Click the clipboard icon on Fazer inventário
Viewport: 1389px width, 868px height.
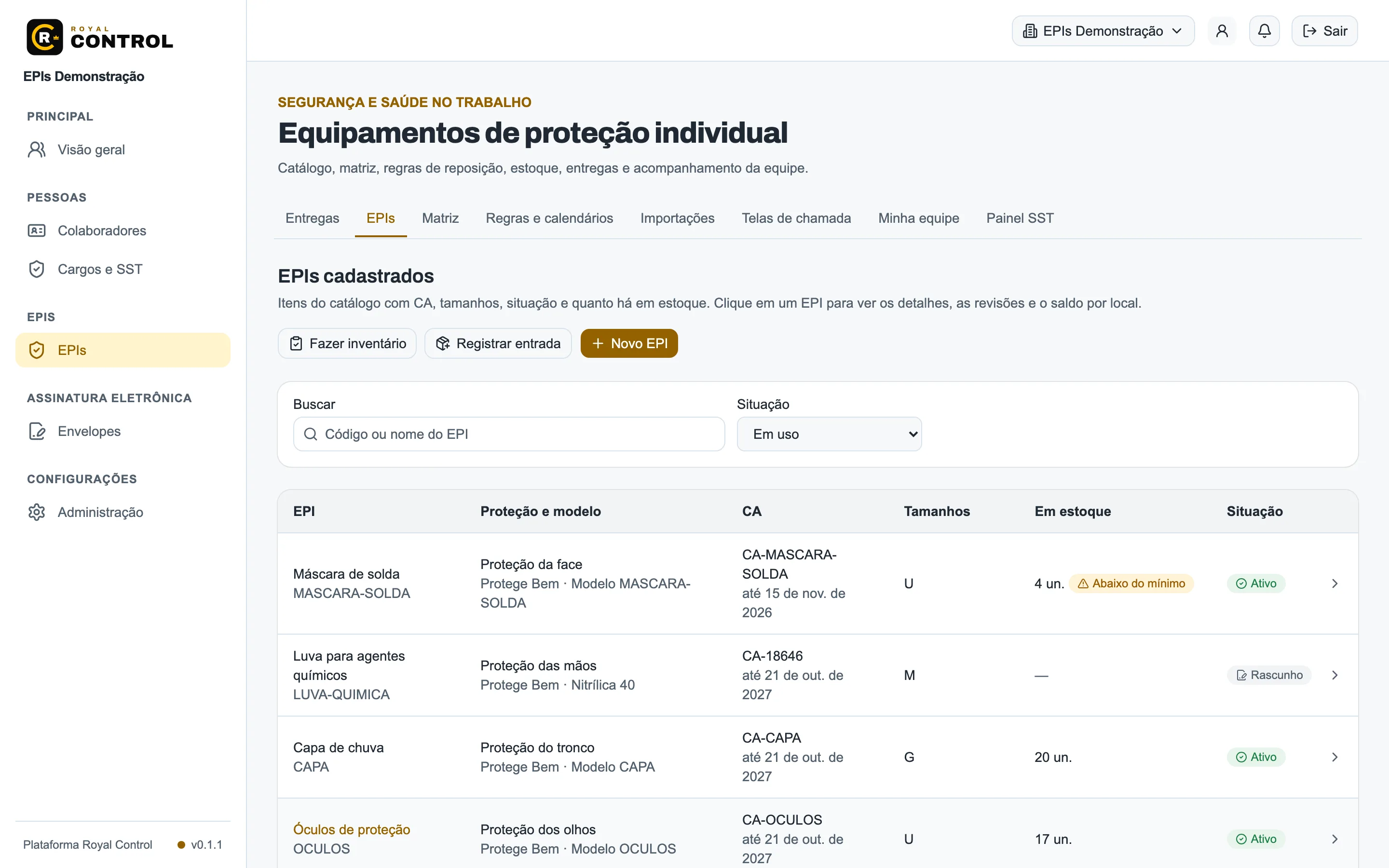pos(296,343)
